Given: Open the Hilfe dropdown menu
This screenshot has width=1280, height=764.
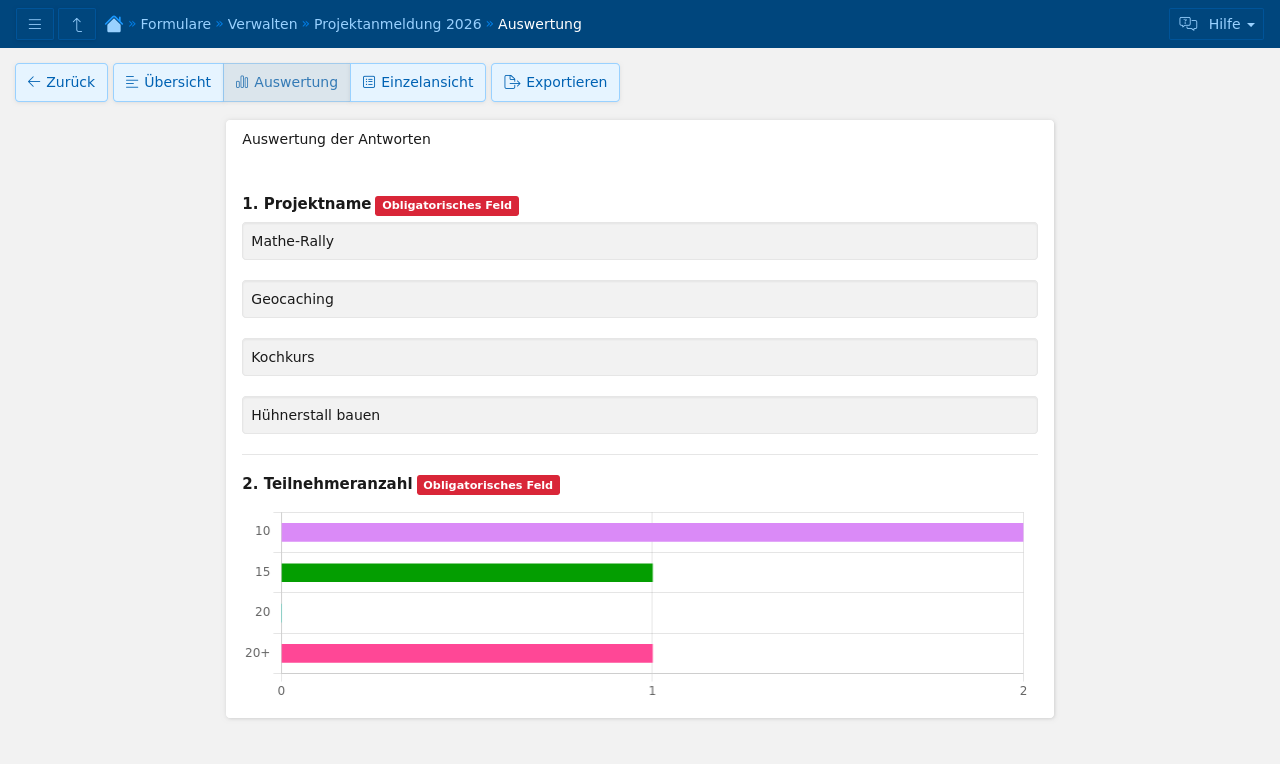Looking at the screenshot, I should (x=1216, y=24).
